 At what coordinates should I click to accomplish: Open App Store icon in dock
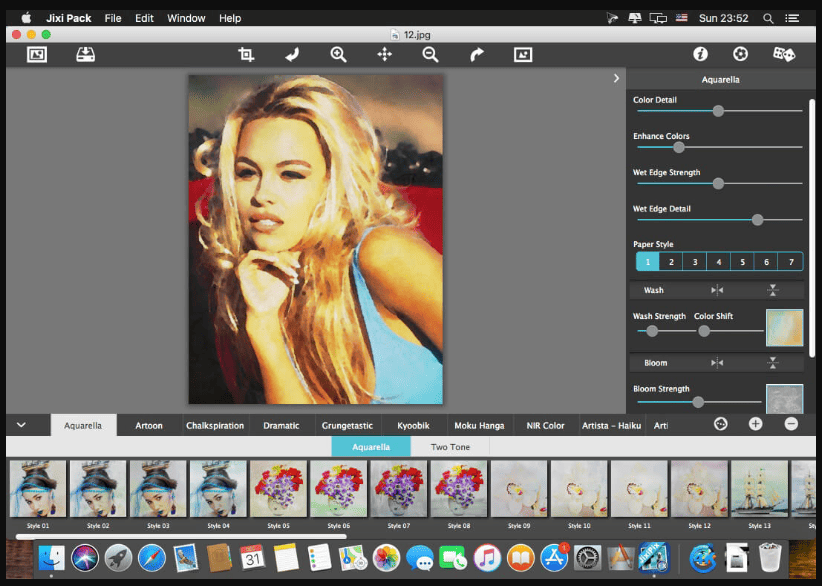(x=554, y=558)
